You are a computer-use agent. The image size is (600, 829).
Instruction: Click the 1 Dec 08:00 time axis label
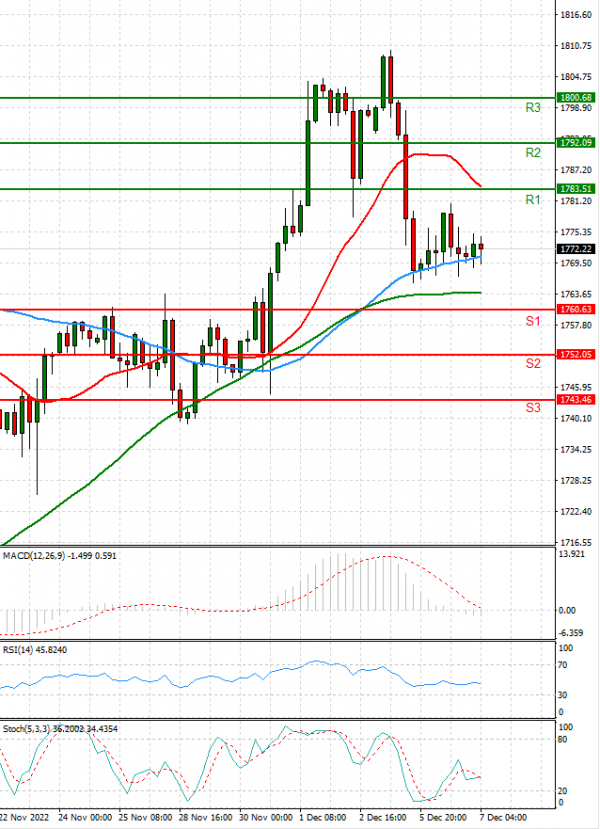(323, 817)
